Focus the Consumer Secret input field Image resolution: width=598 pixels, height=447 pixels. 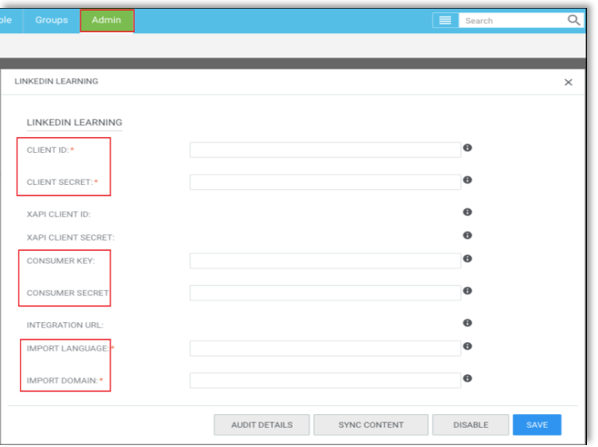click(325, 293)
